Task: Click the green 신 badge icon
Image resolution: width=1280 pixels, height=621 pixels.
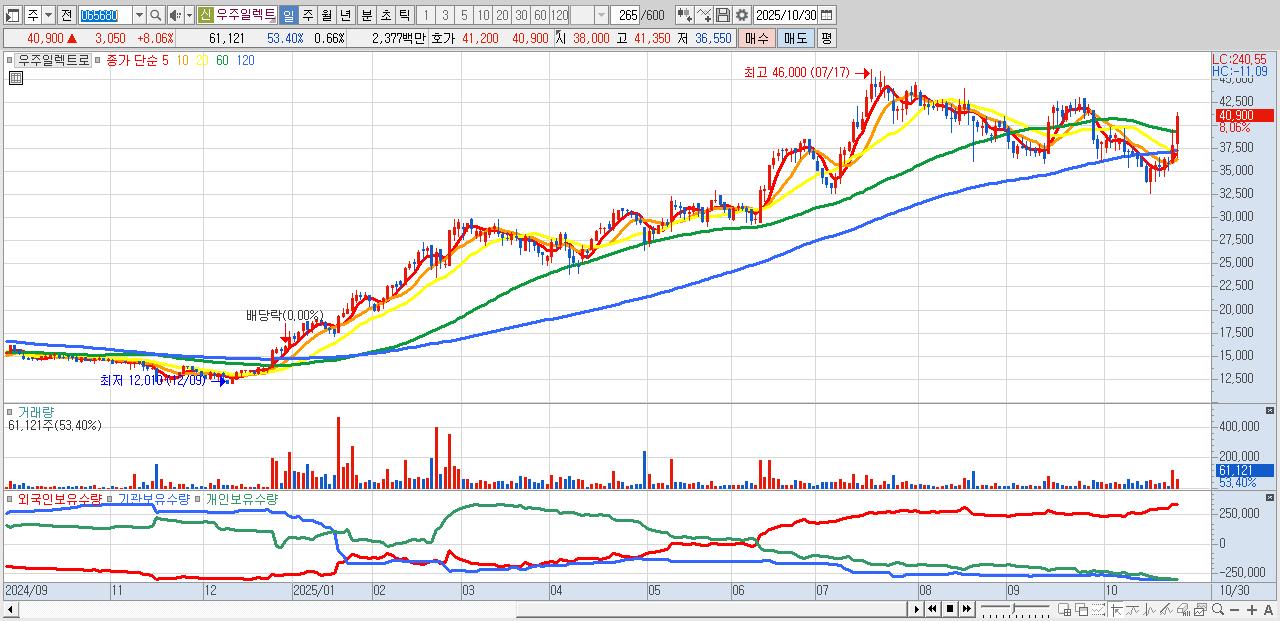Action: [205, 15]
